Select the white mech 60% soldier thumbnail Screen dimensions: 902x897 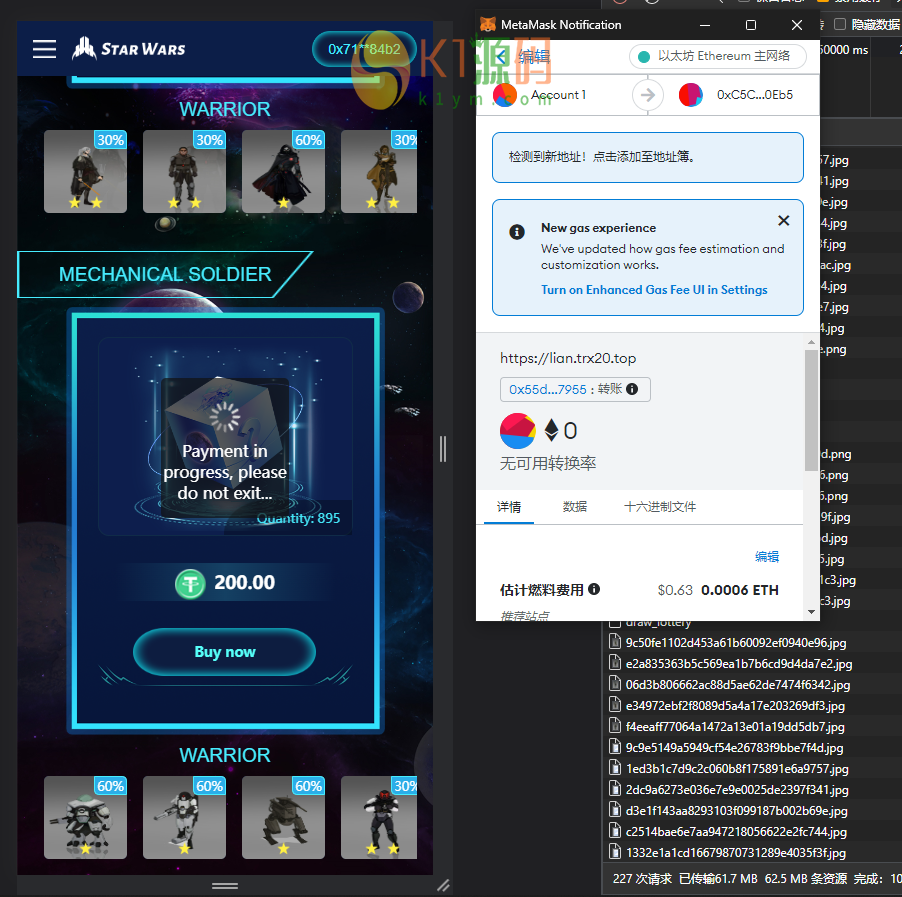(x=85, y=818)
